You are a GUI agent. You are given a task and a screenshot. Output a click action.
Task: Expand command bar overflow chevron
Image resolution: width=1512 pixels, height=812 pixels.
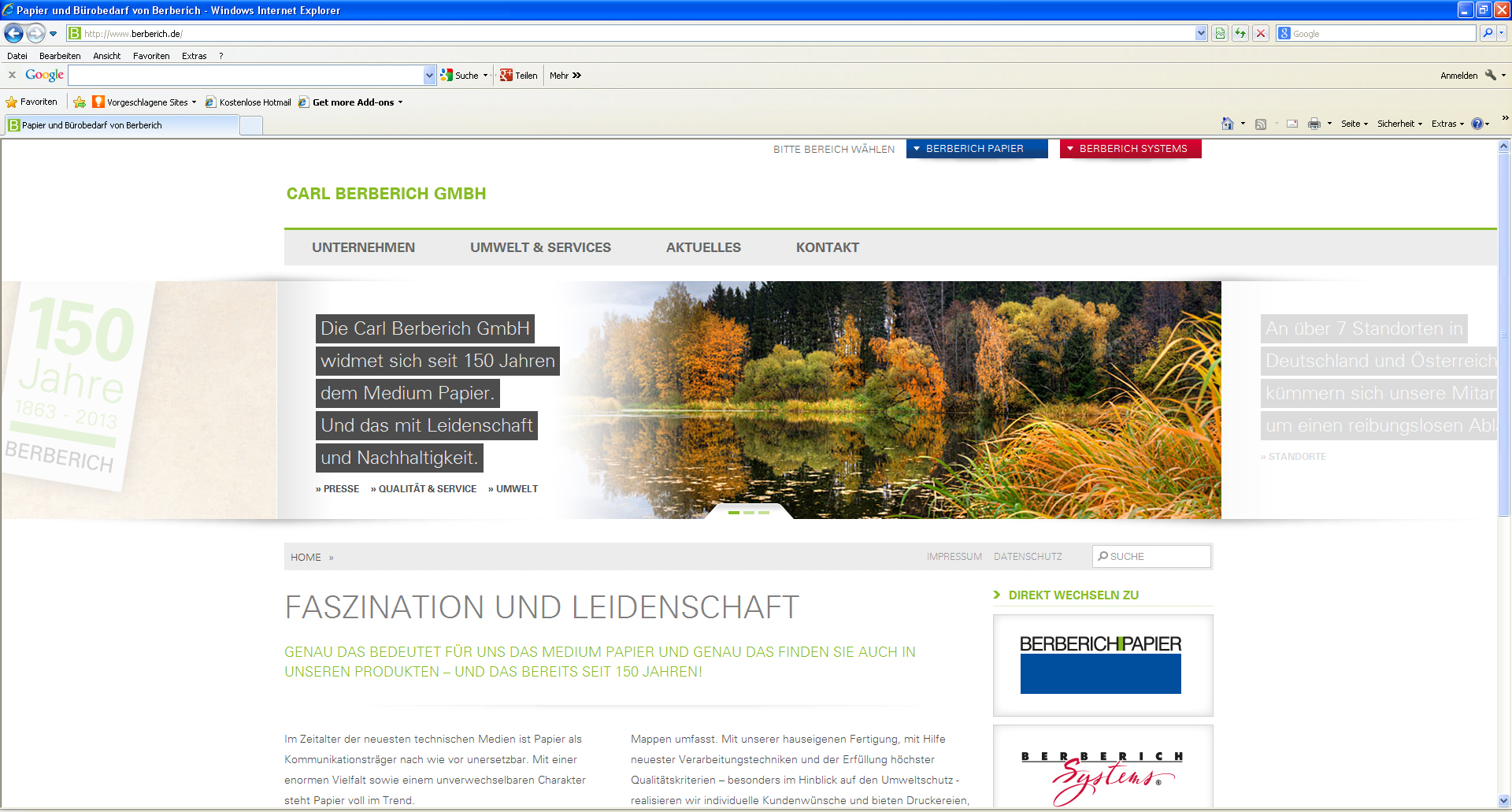coord(1505,118)
